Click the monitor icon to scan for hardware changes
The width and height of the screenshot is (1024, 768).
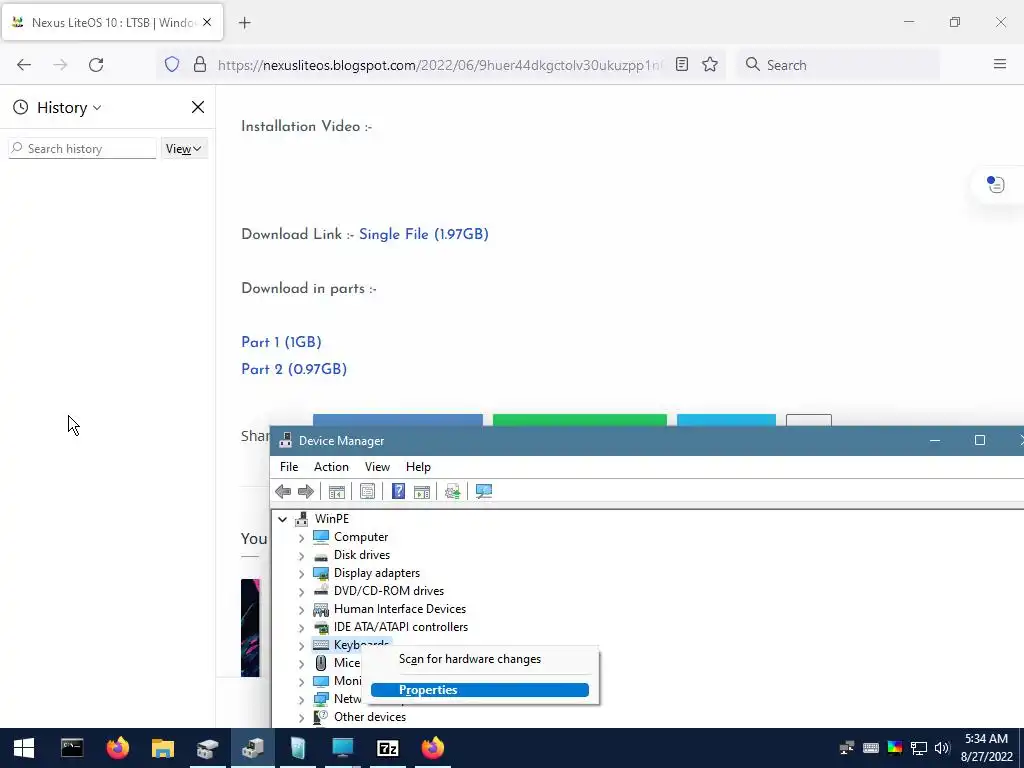tap(484, 491)
